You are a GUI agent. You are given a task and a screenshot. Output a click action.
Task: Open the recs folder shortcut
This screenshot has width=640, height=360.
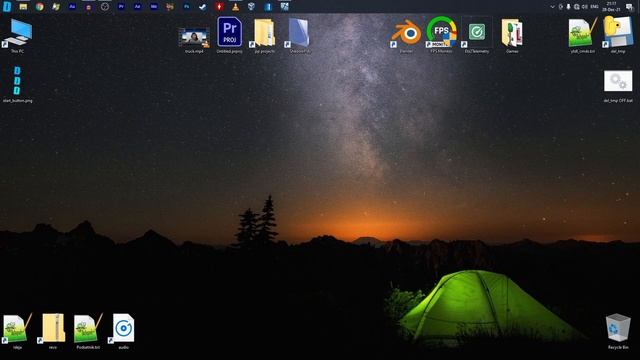click(53, 331)
